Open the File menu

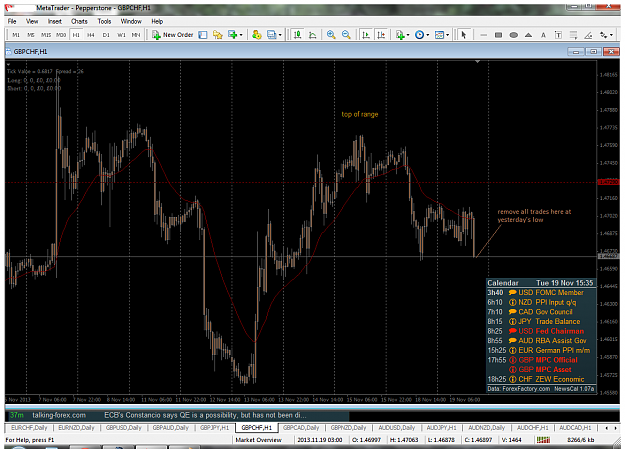click(12, 22)
